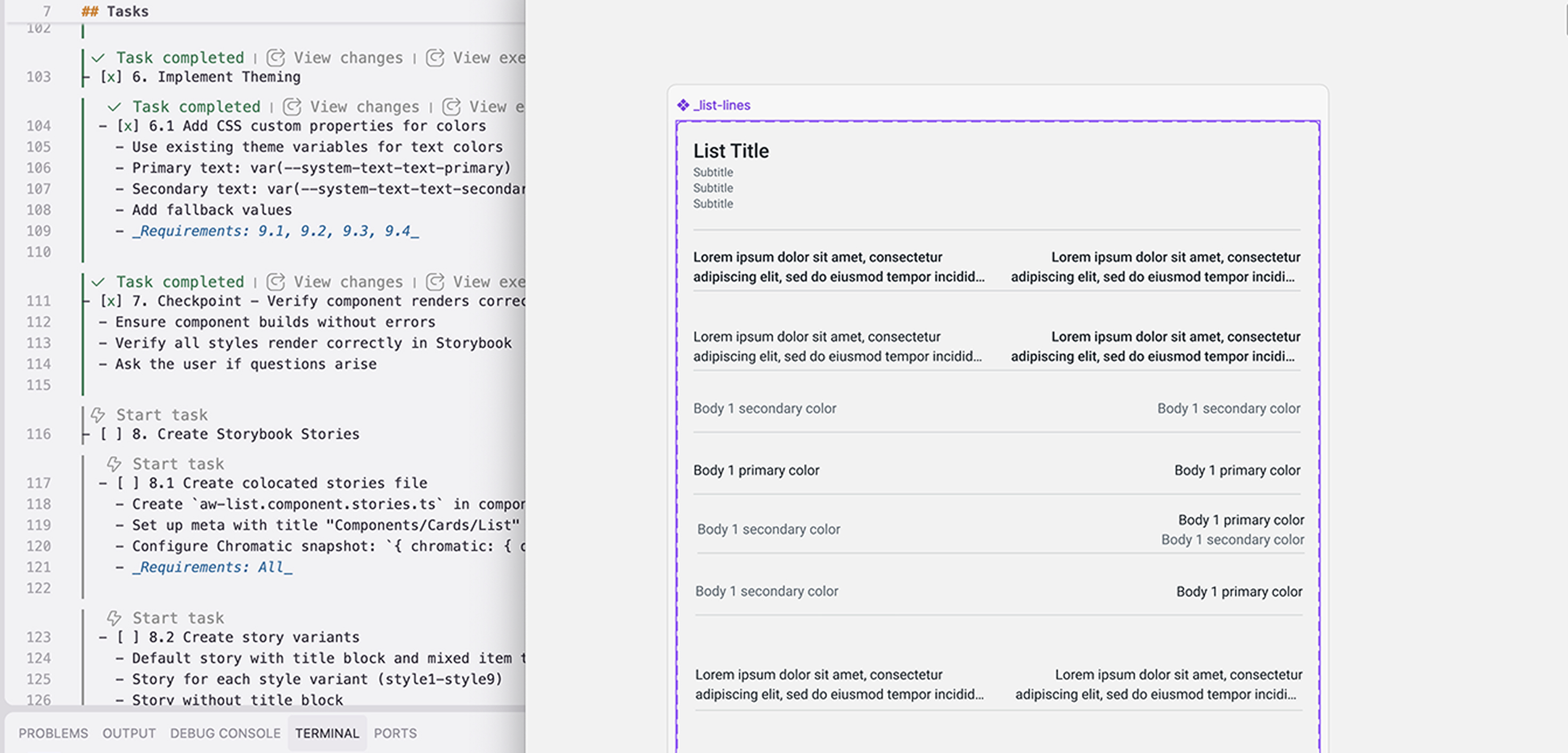Open the DEBUG CONSOLE tab
The image size is (1568, 753).
[x=225, y=733]
